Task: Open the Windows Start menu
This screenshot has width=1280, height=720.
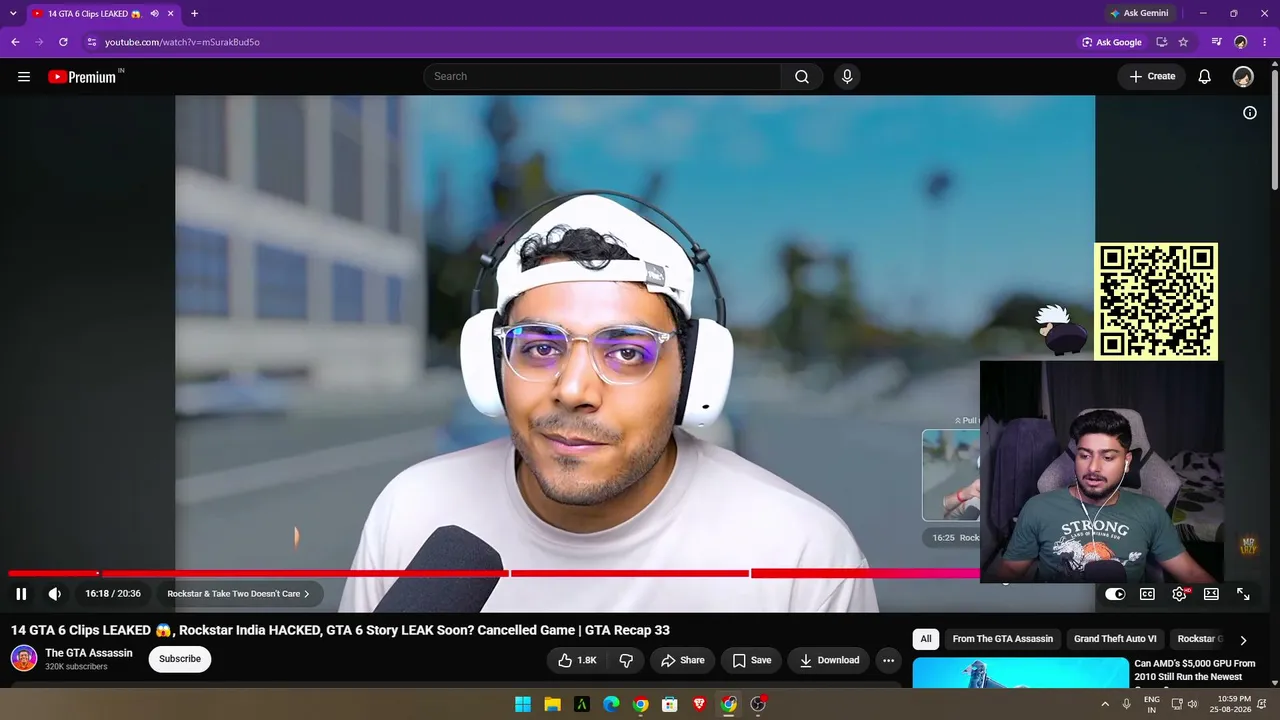Action: [x=523, y=704]
